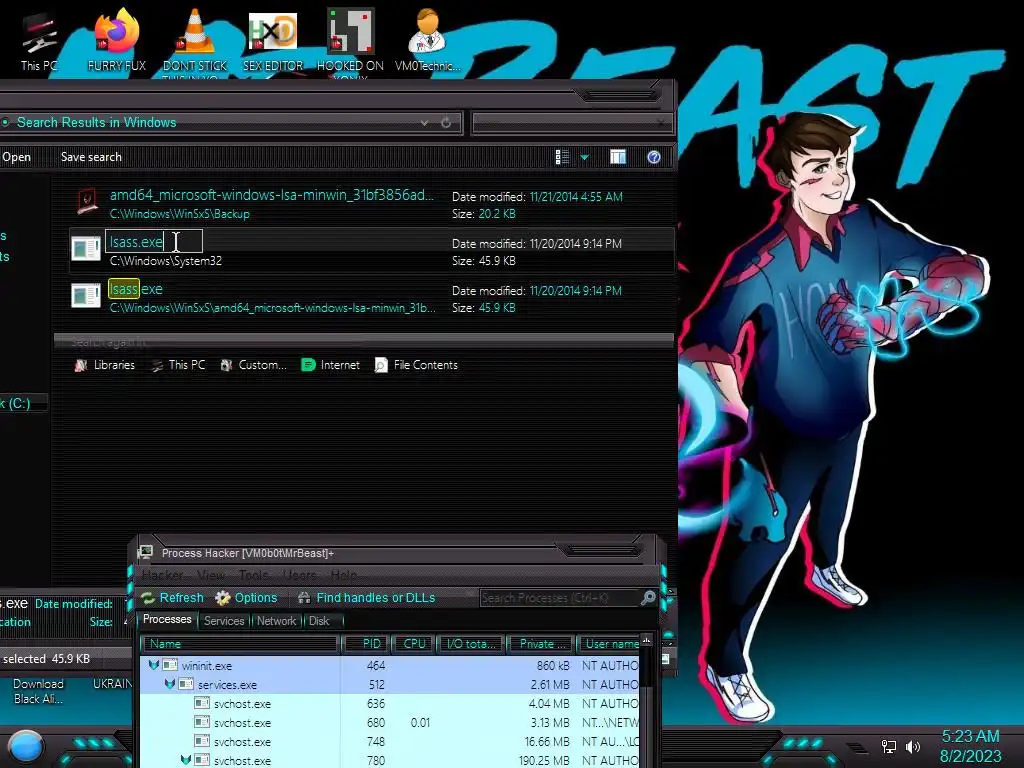Screen dimensions: 1024x768
Task: Click the taskbar clock showing 5:23 AM
Action: (970, 746)
